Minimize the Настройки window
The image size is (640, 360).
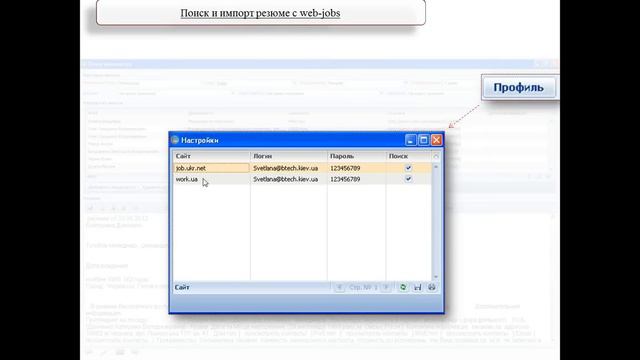tap(411, 140)
